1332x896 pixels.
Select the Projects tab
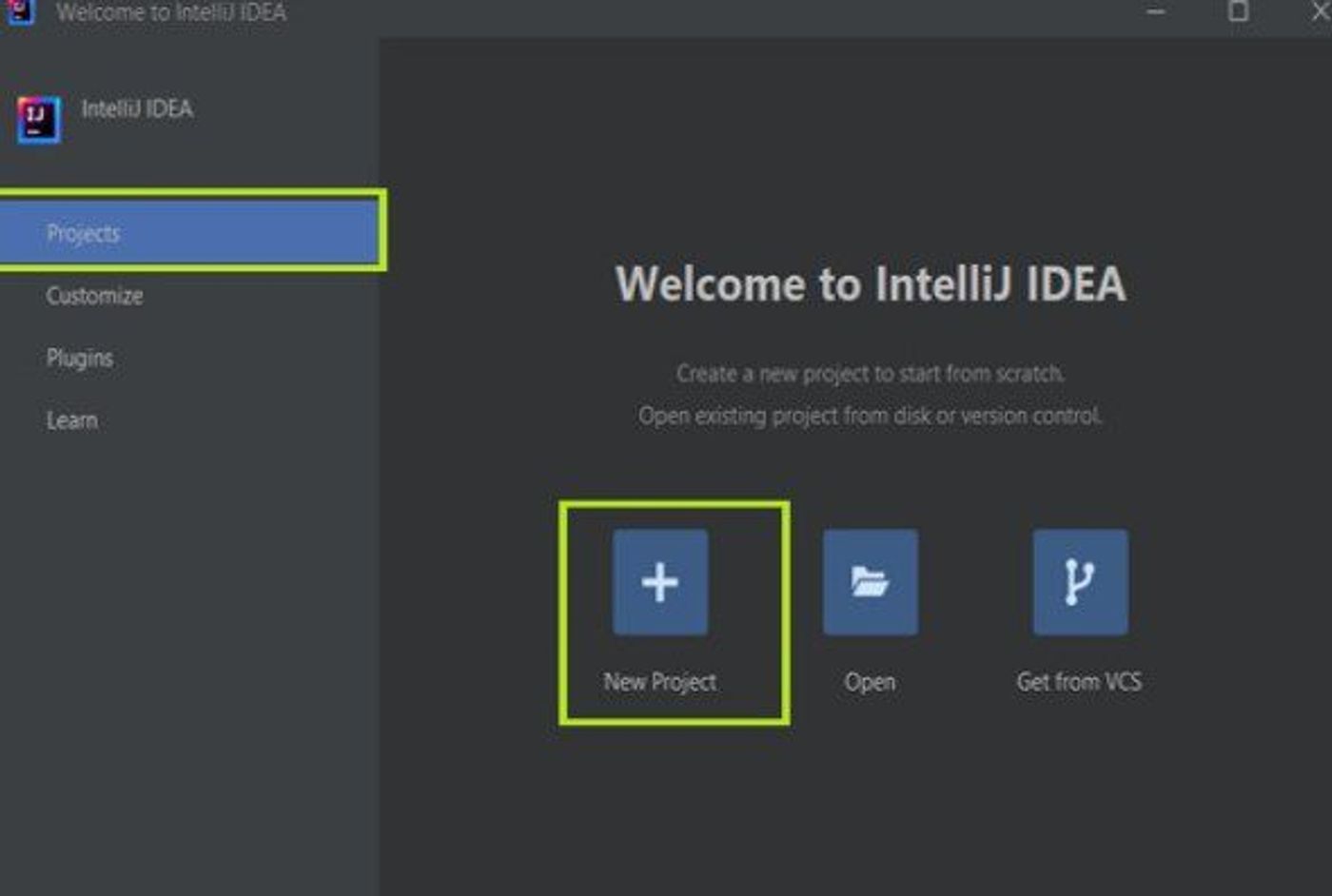coord(190,232)
